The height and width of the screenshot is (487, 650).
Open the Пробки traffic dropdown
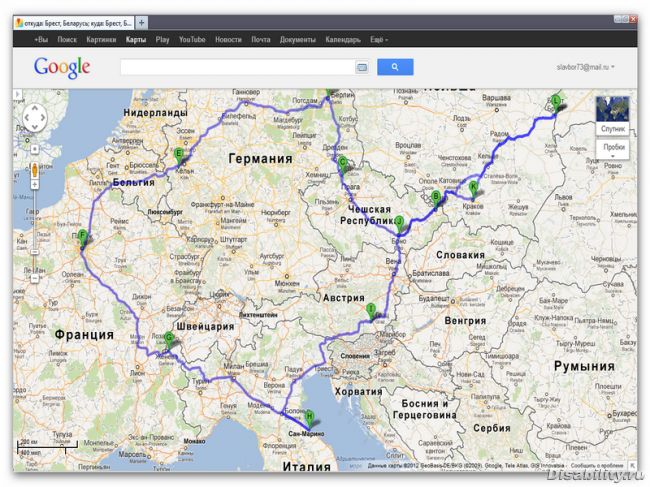tap(613, 150)
